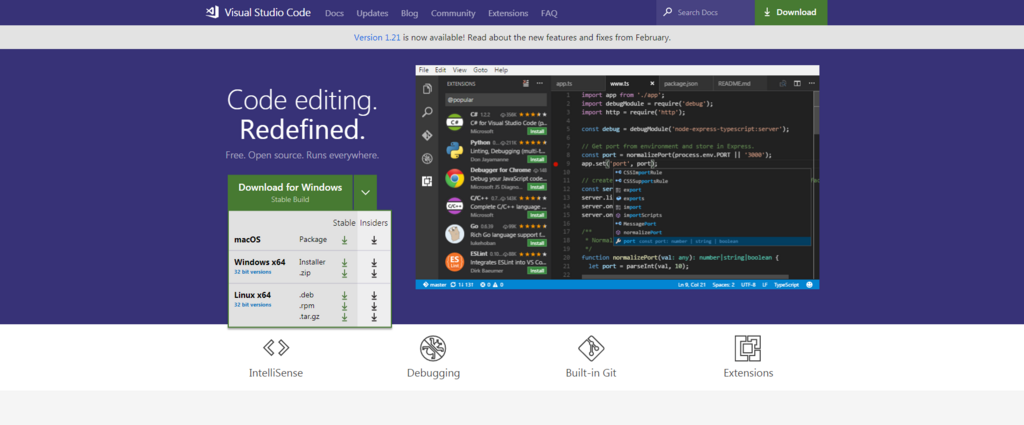
Task: Click Install for the Python extension
Action: pyautogui.click(x=537, y=159)
